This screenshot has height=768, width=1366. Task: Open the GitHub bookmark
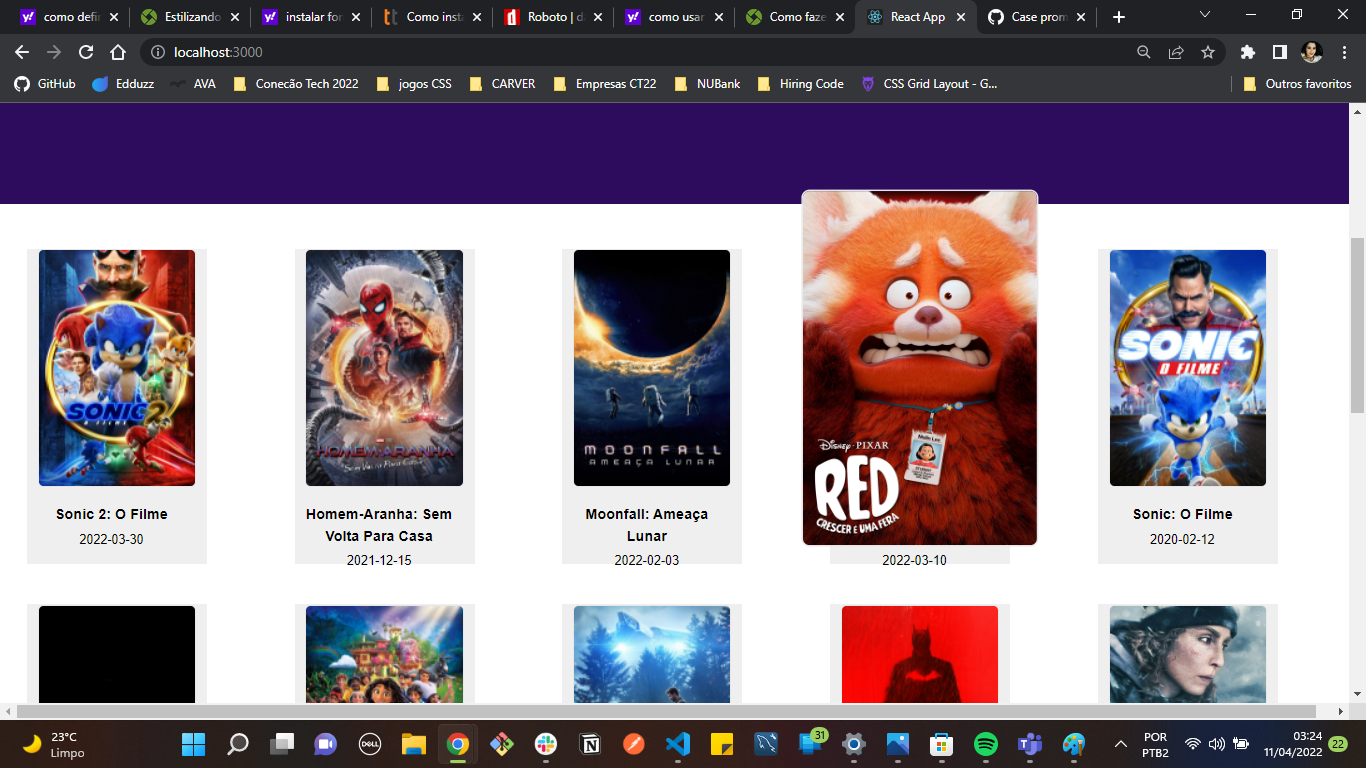point(45,84)
